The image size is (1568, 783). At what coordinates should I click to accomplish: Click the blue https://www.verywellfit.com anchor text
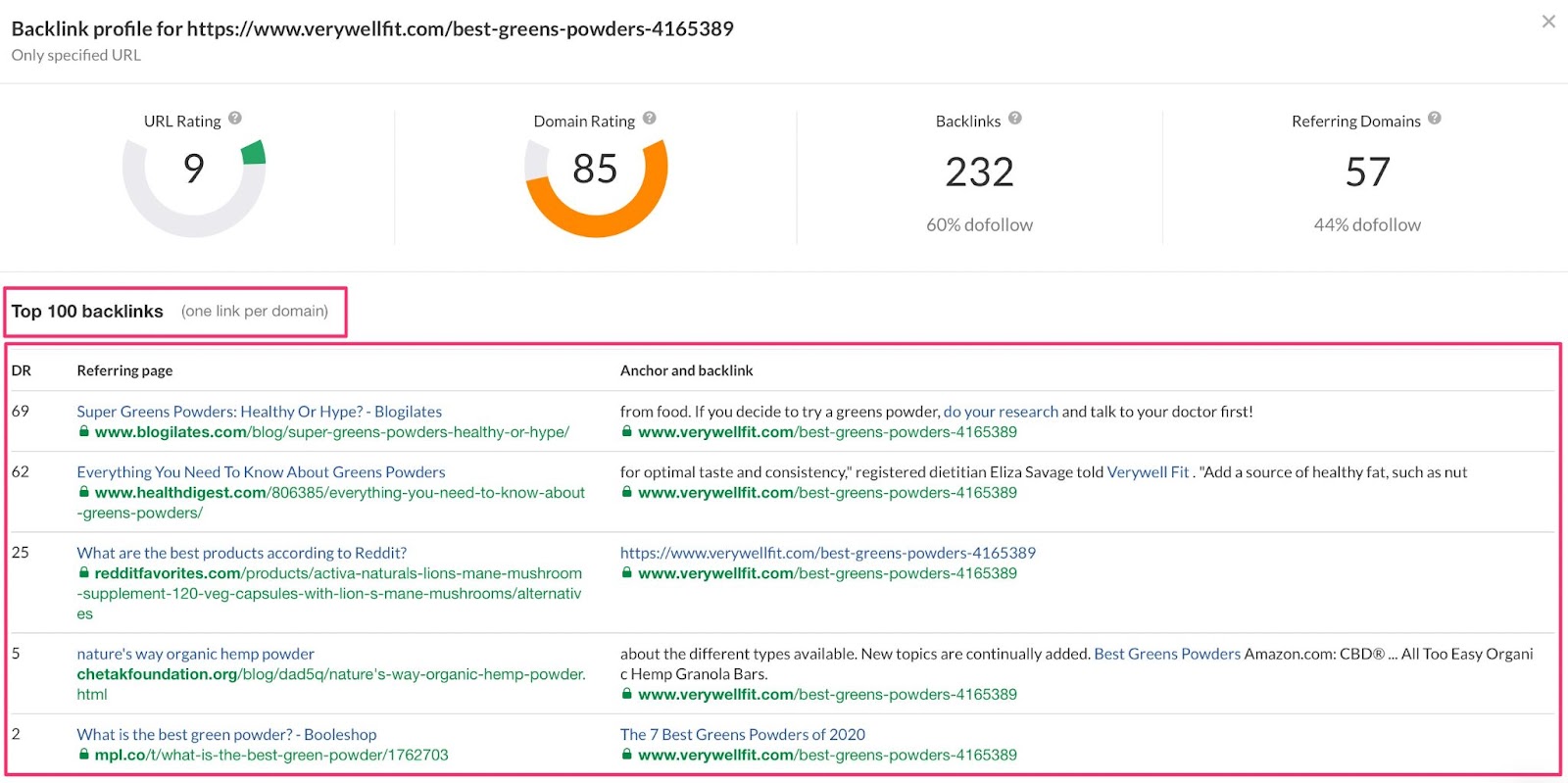(x=828, y=553)
